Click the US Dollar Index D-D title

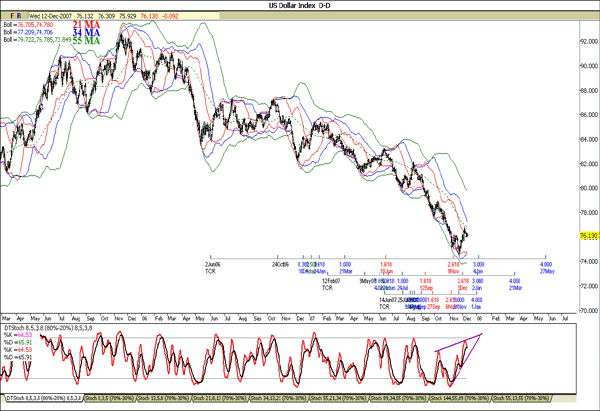[298, 6]
